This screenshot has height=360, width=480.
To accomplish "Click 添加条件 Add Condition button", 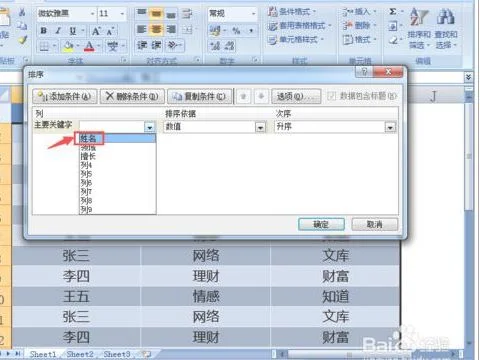I will pos(65,96).
